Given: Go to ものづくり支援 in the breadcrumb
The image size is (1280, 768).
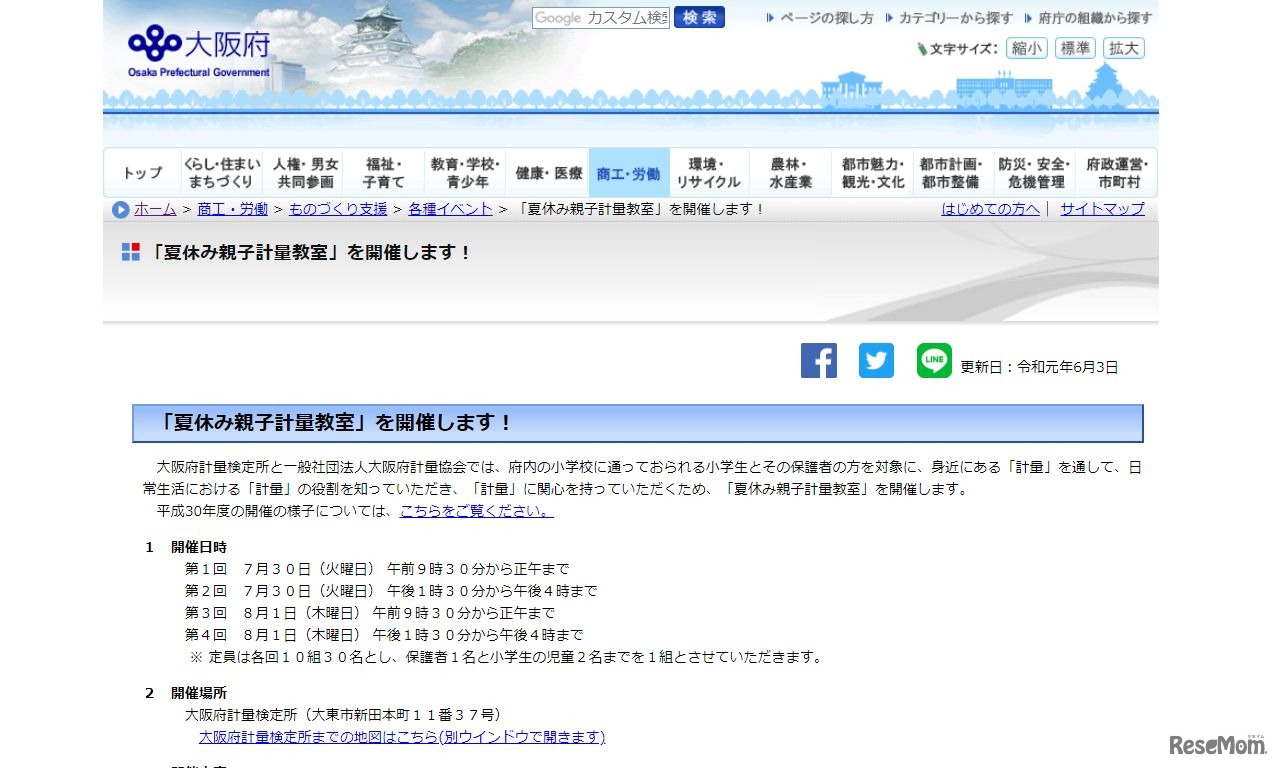Looking at the screenshot, I should [x=338, y=209].
